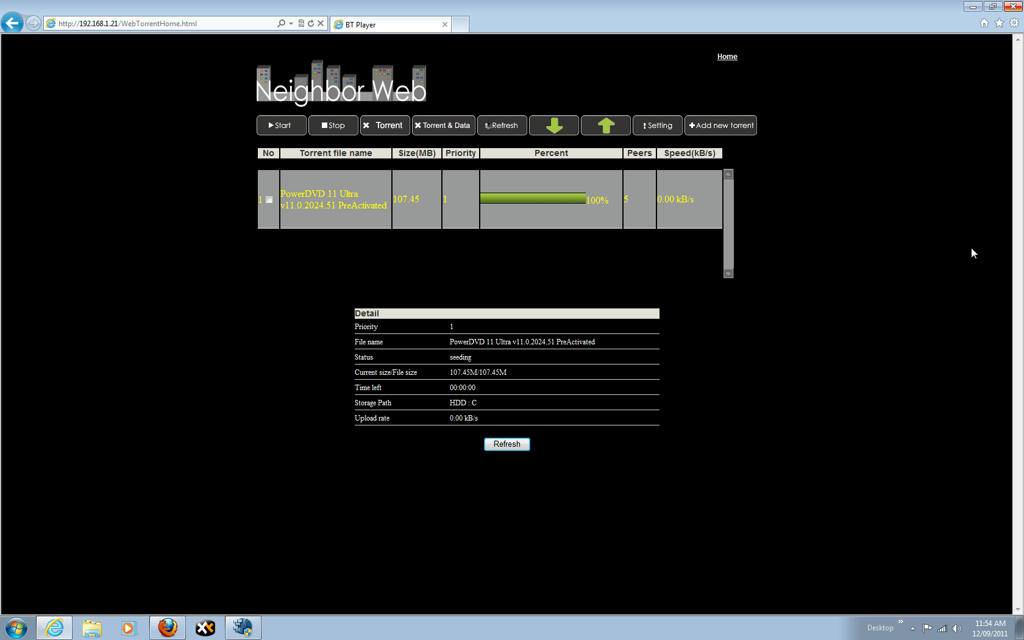
Task: Click the Refresh button below Detail
Action: tap(507, 444)
